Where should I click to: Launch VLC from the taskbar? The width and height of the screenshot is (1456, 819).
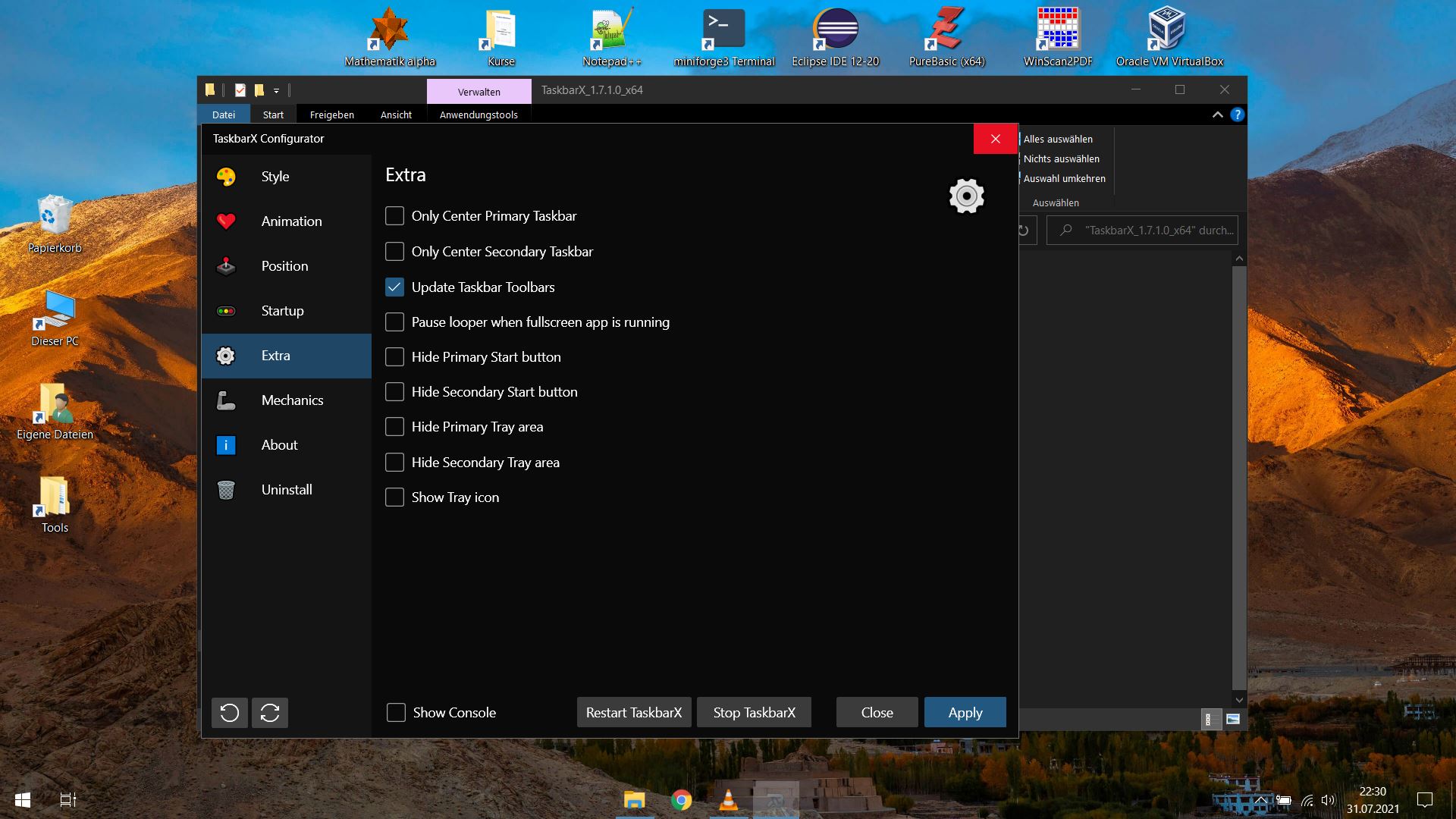coord(728,800)
